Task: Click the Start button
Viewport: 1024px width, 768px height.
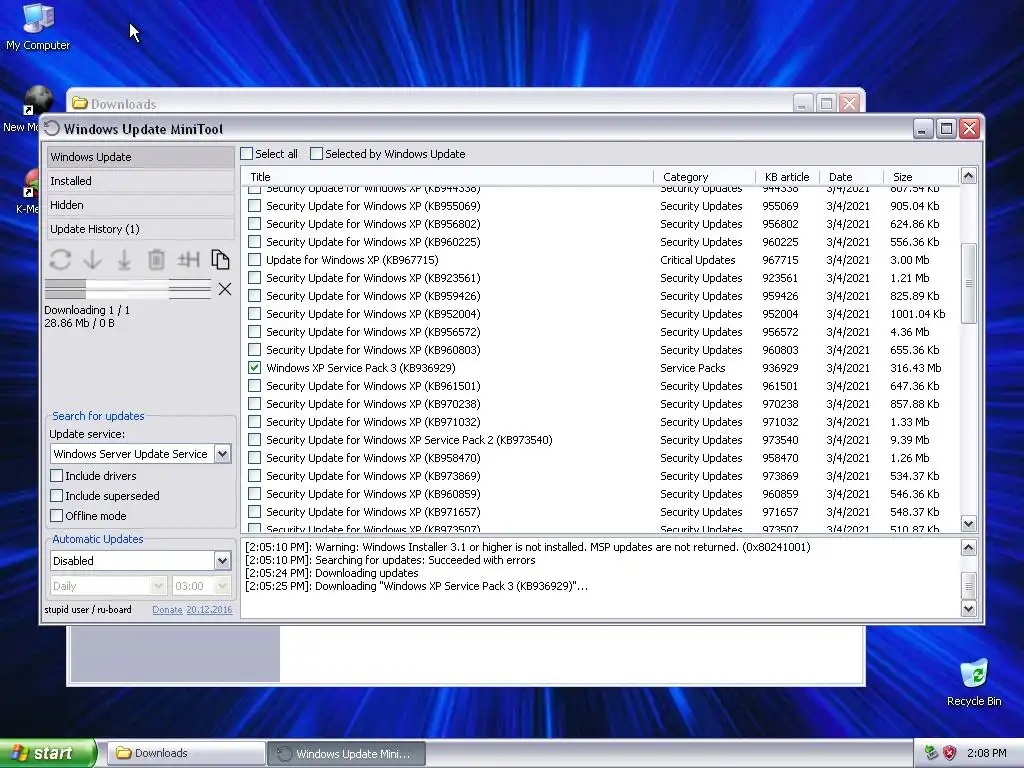Action: coord(48,753)
